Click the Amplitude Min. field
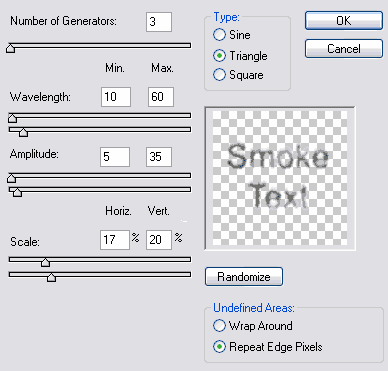The width and height of the screenshot is (388, 371). pyautogui.click(x=115, y=157)
